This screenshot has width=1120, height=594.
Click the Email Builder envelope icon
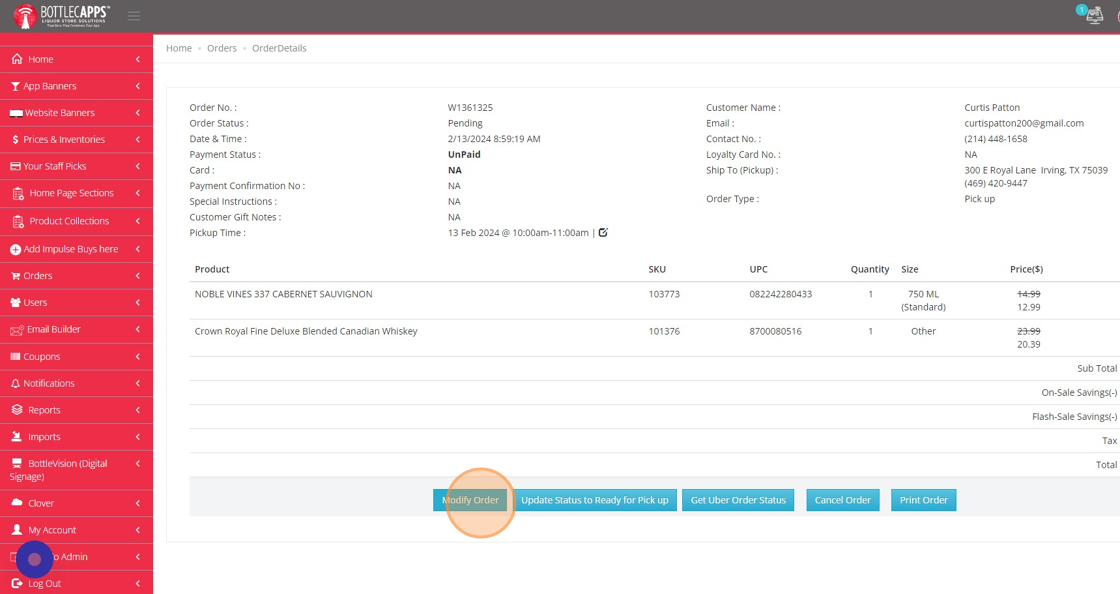click(x=16, y=330)
